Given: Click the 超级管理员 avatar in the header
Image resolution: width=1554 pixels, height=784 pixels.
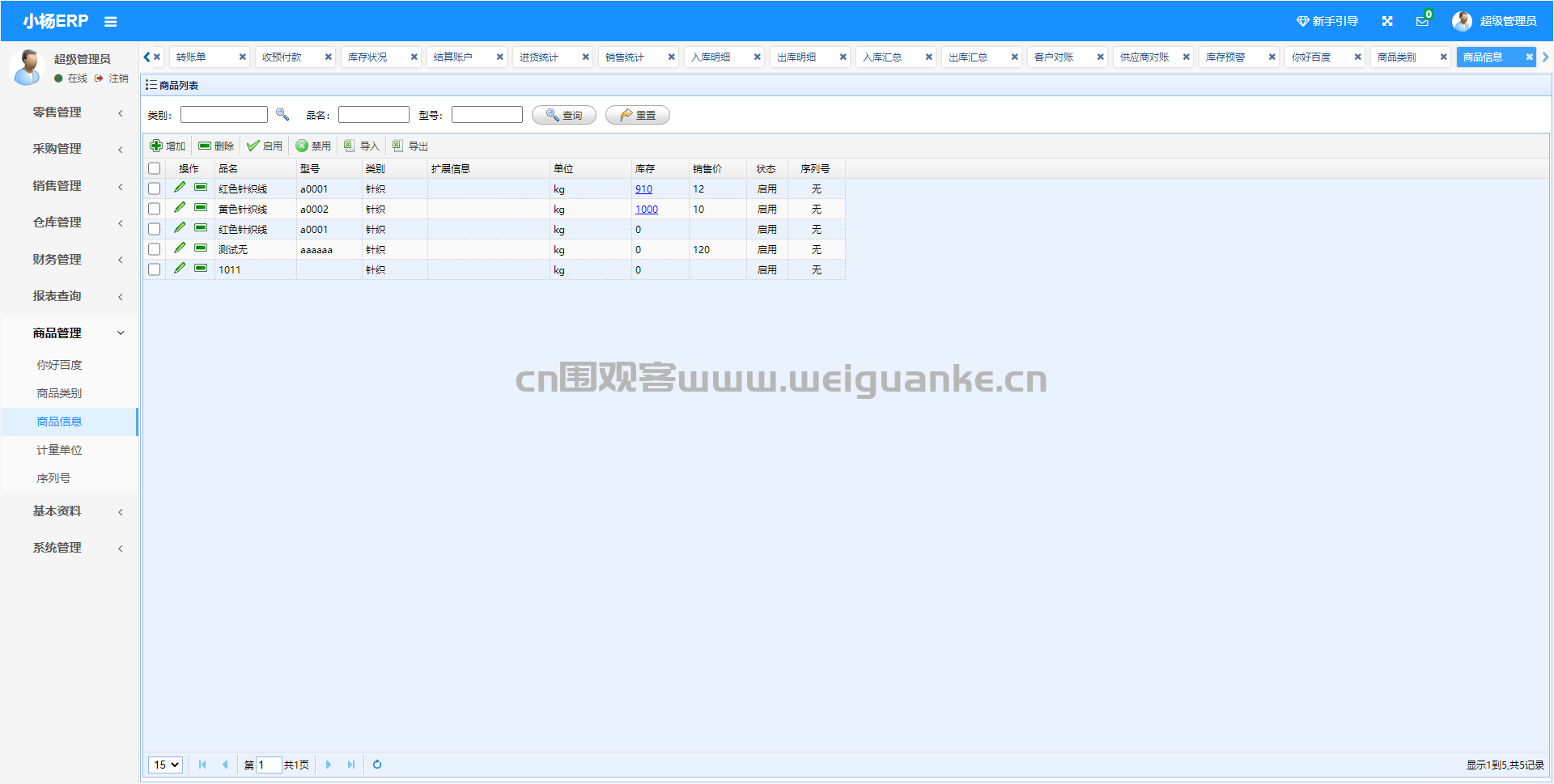Looking at the screenshot, I should 1462,21.
